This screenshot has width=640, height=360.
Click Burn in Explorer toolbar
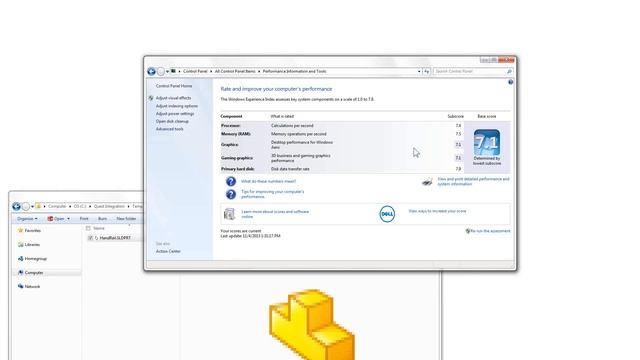(102, 219)
